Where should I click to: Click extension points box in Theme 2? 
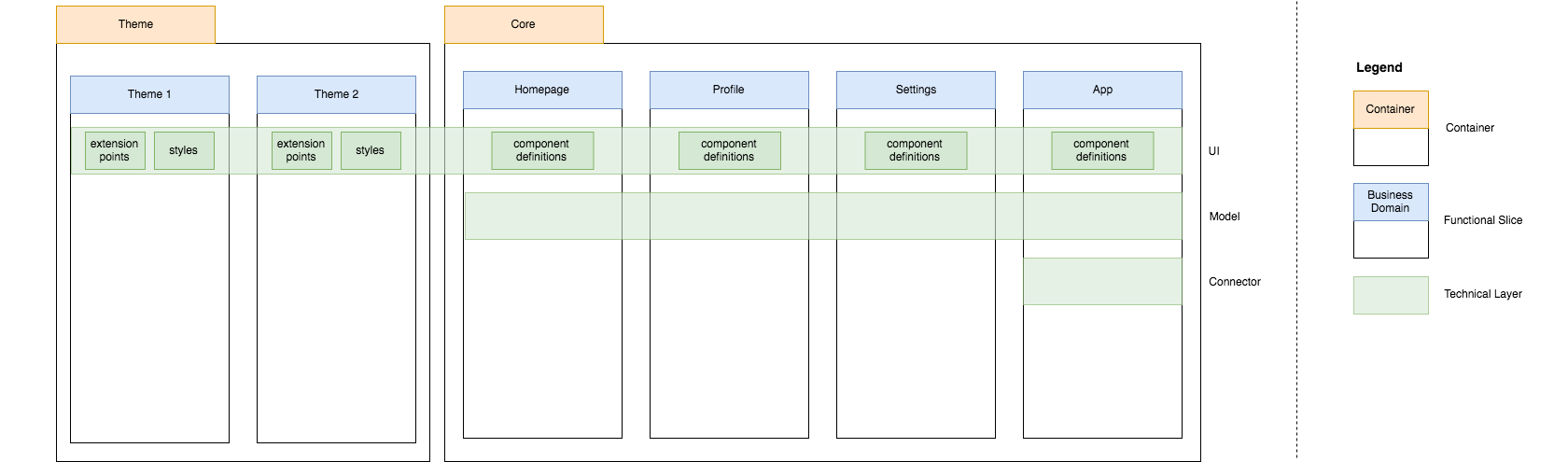301,150
